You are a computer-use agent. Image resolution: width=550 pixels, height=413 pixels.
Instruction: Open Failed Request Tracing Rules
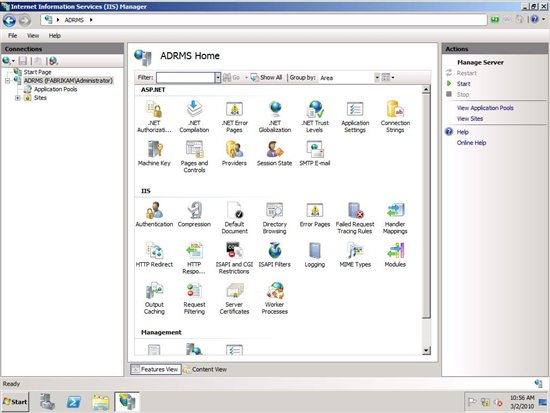point(355,218)
